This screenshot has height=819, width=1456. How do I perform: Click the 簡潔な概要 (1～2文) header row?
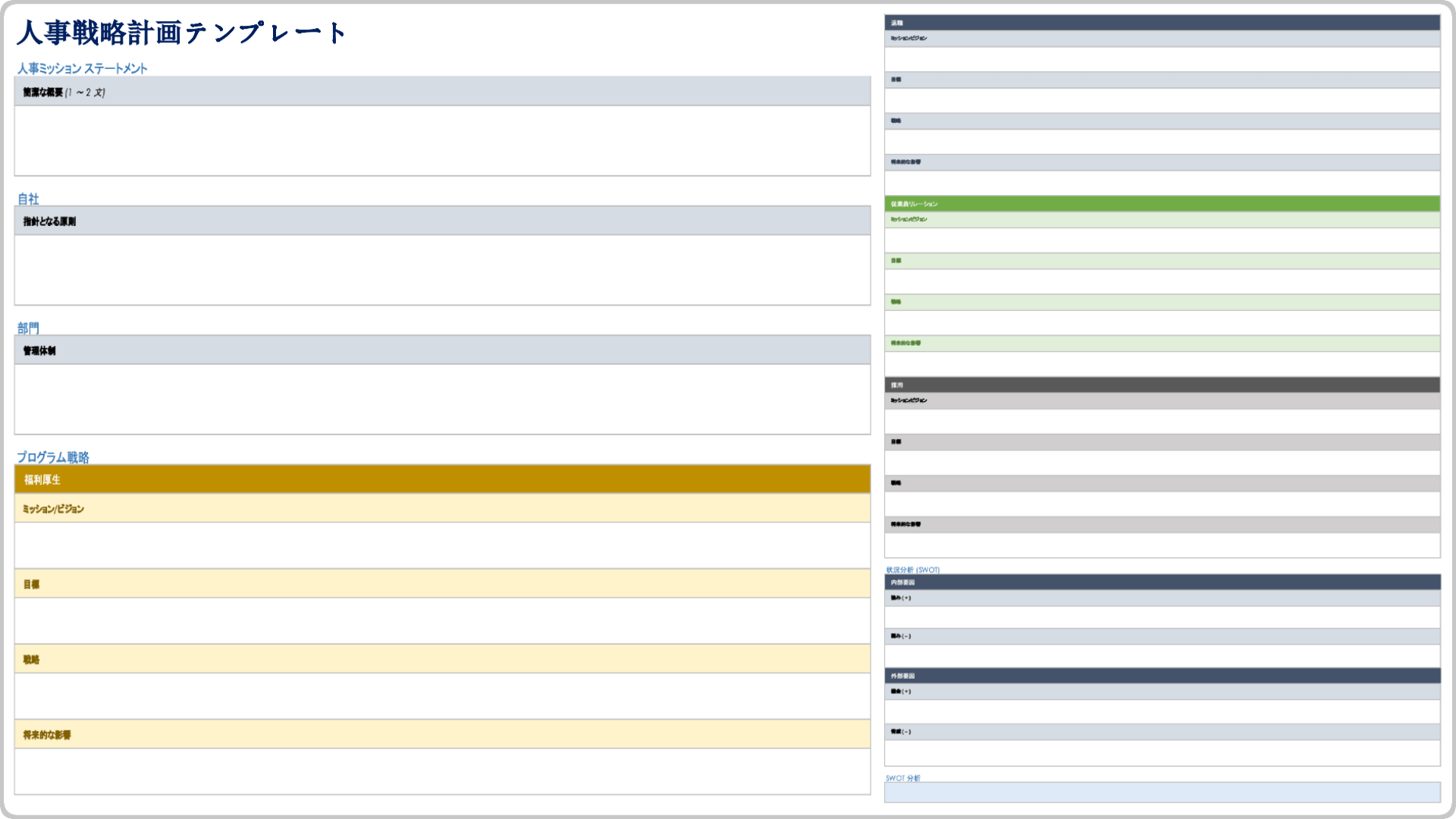point(442,91)
